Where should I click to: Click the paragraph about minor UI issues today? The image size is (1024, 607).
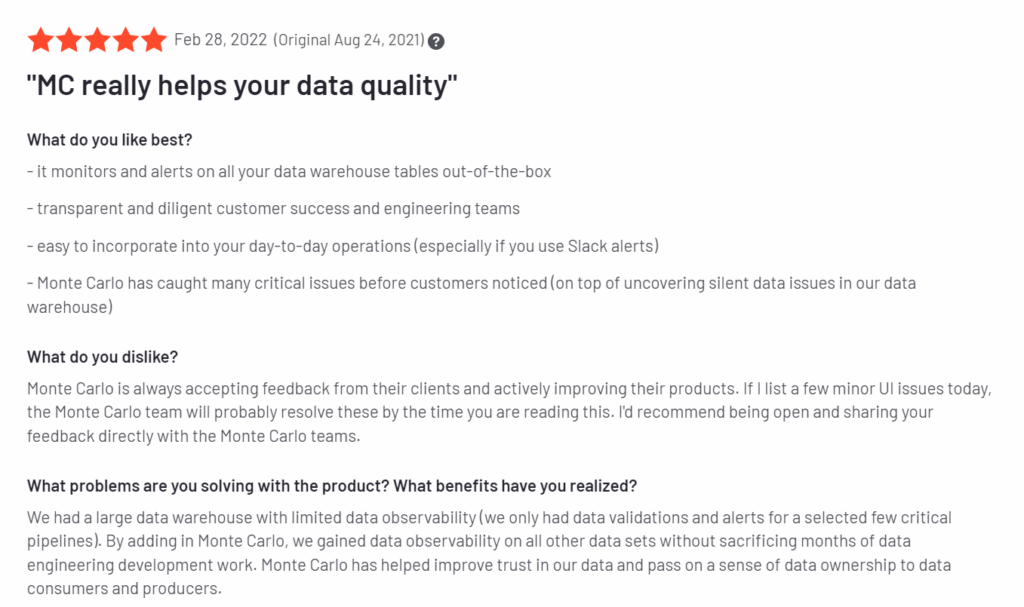point(509,412)
